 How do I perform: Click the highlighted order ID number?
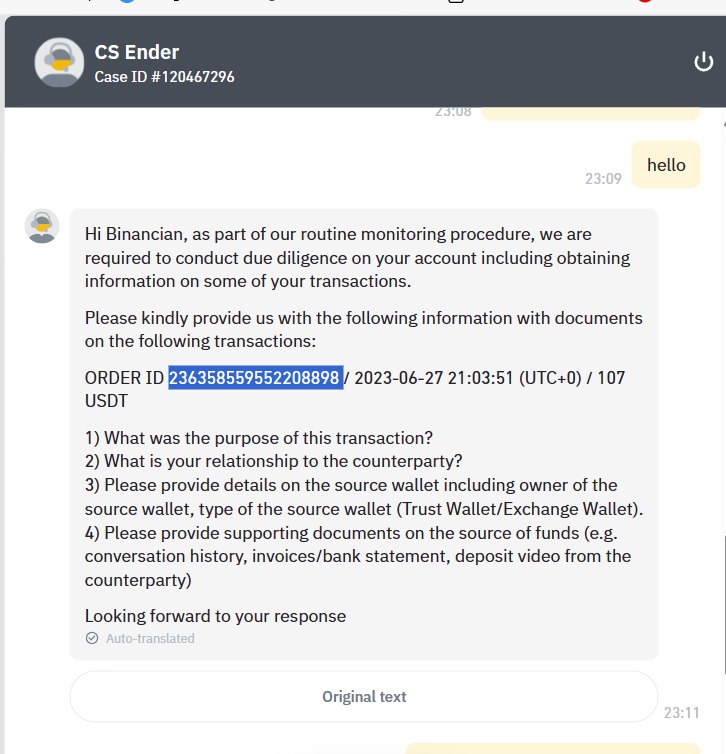(255, 377)
